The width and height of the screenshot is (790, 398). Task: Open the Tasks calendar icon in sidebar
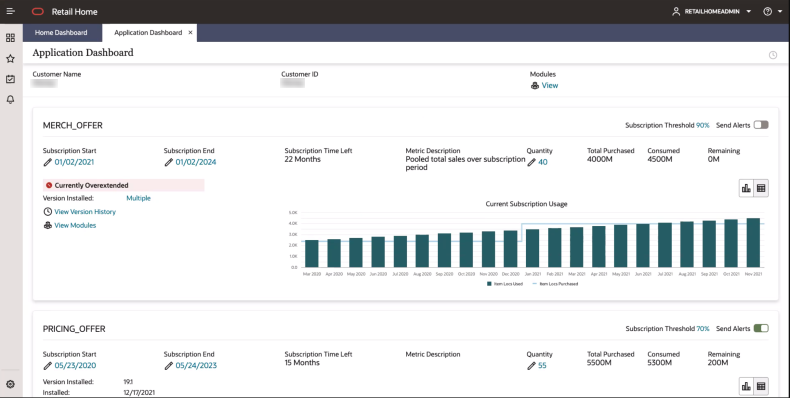(x=10, y=79)
